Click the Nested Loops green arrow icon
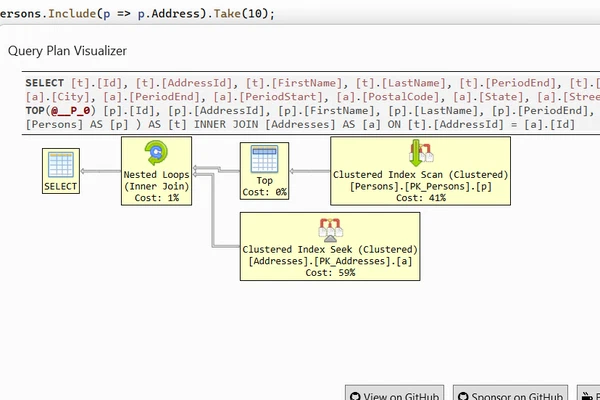This screenshot has height=400, width=600. pyautogui.click(x=156, y=152)
